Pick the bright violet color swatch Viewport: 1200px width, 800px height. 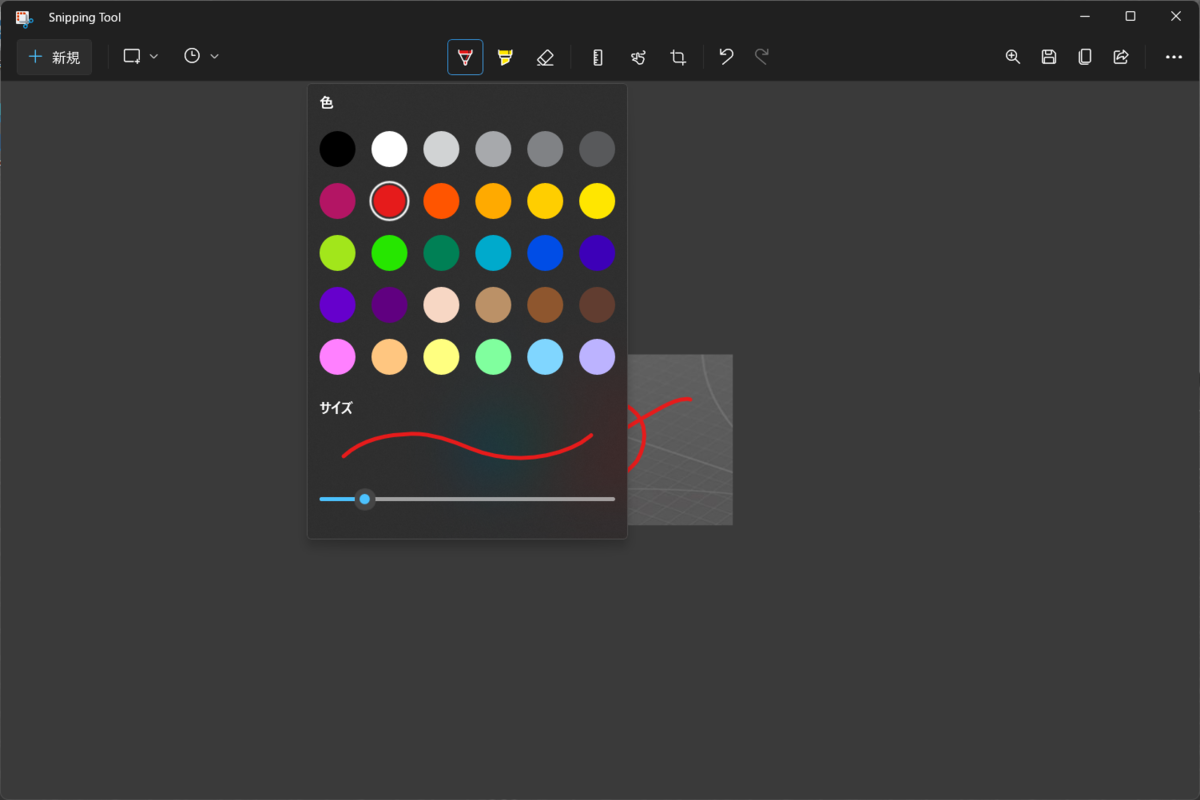pyautogui.click(x=337, y=305)
